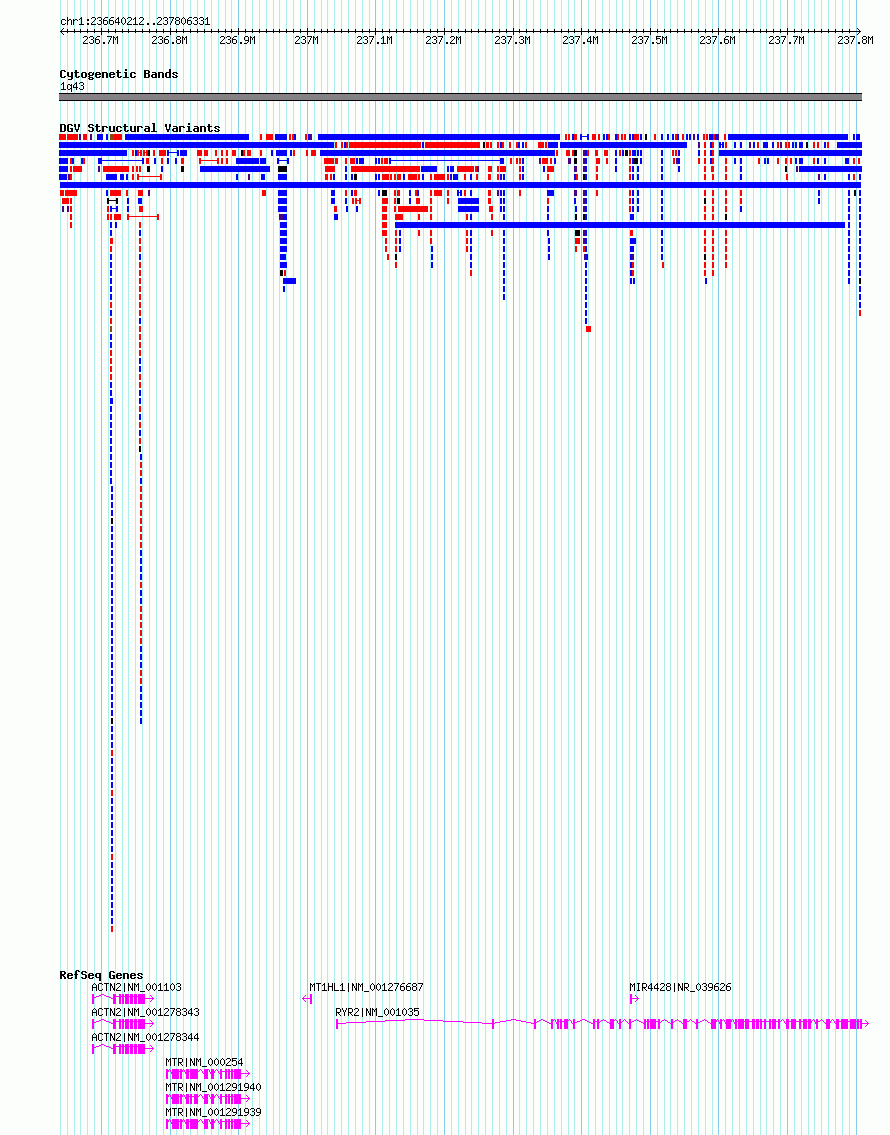This screenshot has height=1135, width=890.
Task: Open the MT1HL1|NM_001276687 gene label
Action: tap(366, 987)
